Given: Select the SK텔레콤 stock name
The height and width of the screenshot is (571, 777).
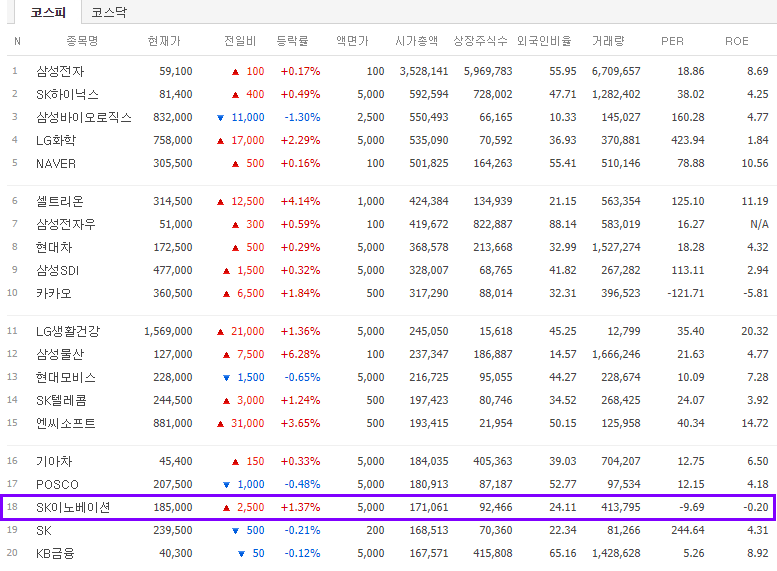Looking at the screenshot, I should (x=61, y=400).
